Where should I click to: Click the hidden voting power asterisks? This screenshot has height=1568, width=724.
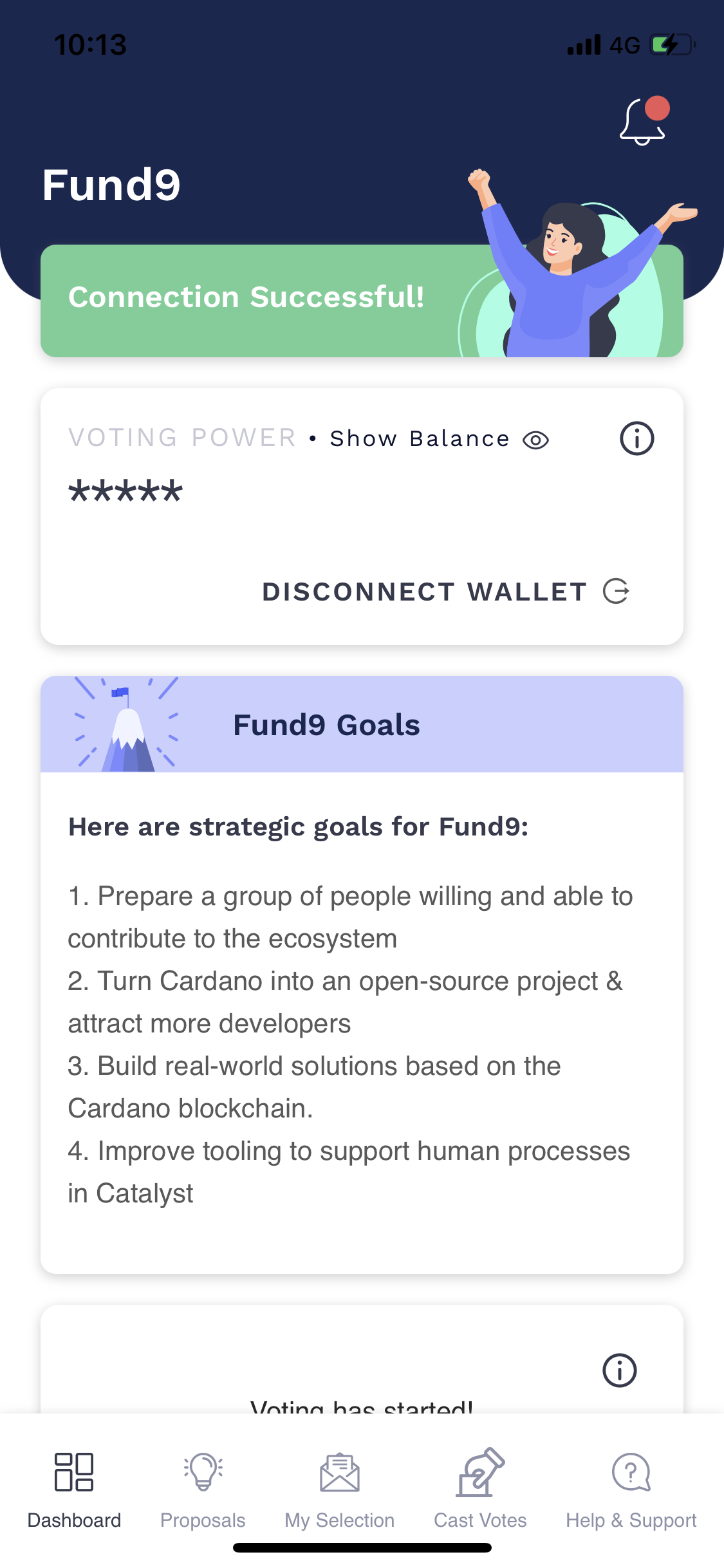pos(125,492)
